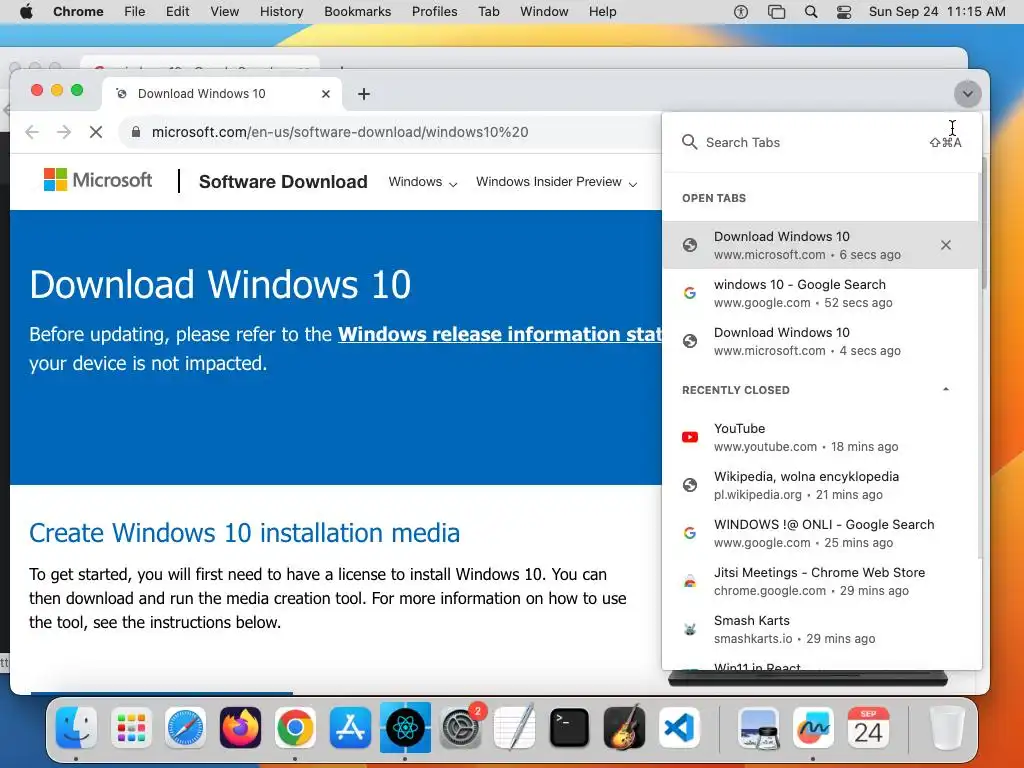The height and width of the screenshot is (768, 1024).
Task: Reopen Smash Karts tab
Action: click(x=820, y=629)
